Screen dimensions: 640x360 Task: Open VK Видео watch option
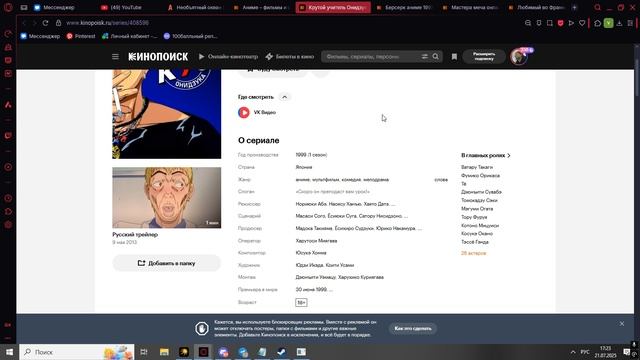coord(257,112)
